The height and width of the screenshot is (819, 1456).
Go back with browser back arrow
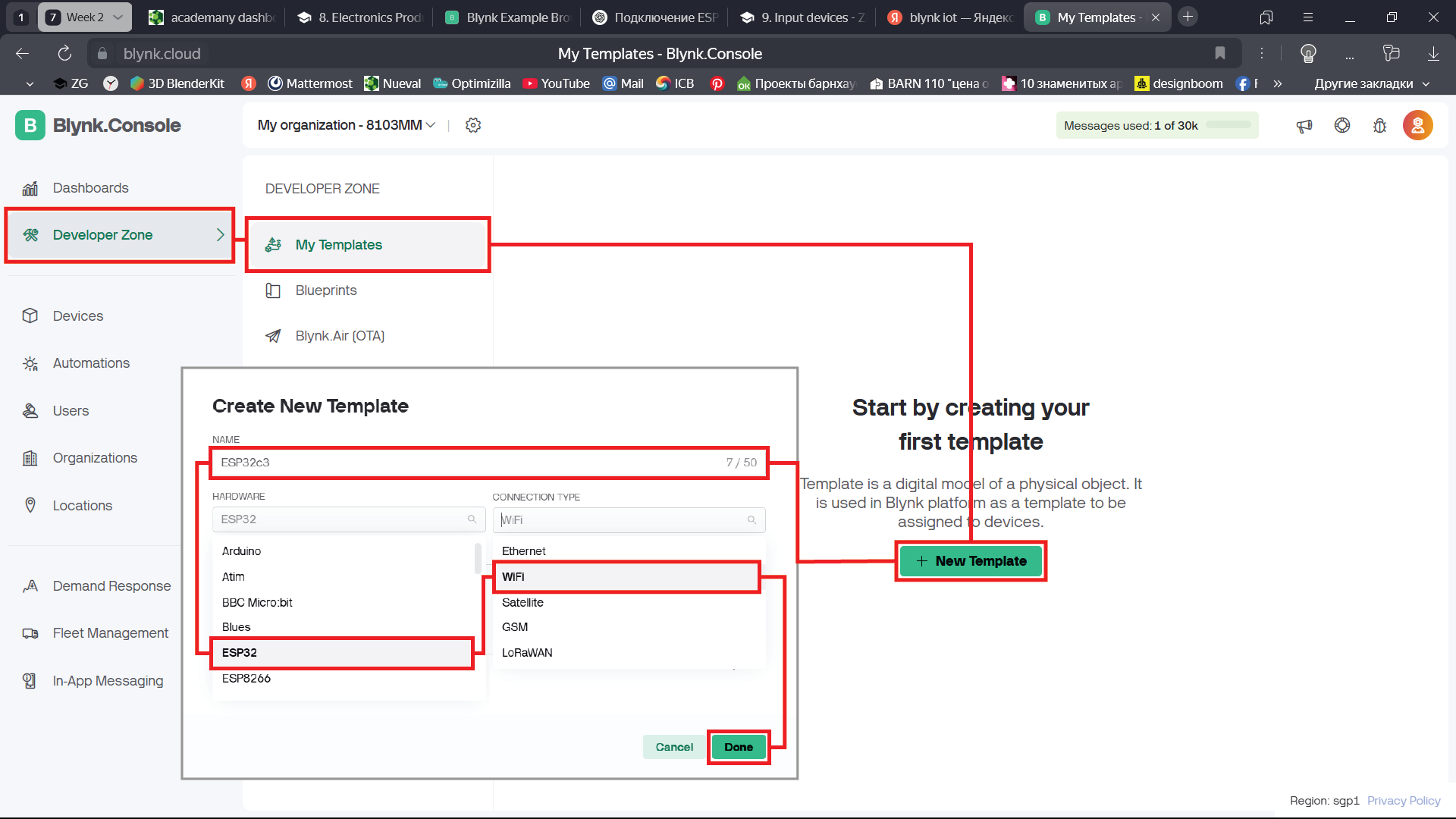[22, 54]
